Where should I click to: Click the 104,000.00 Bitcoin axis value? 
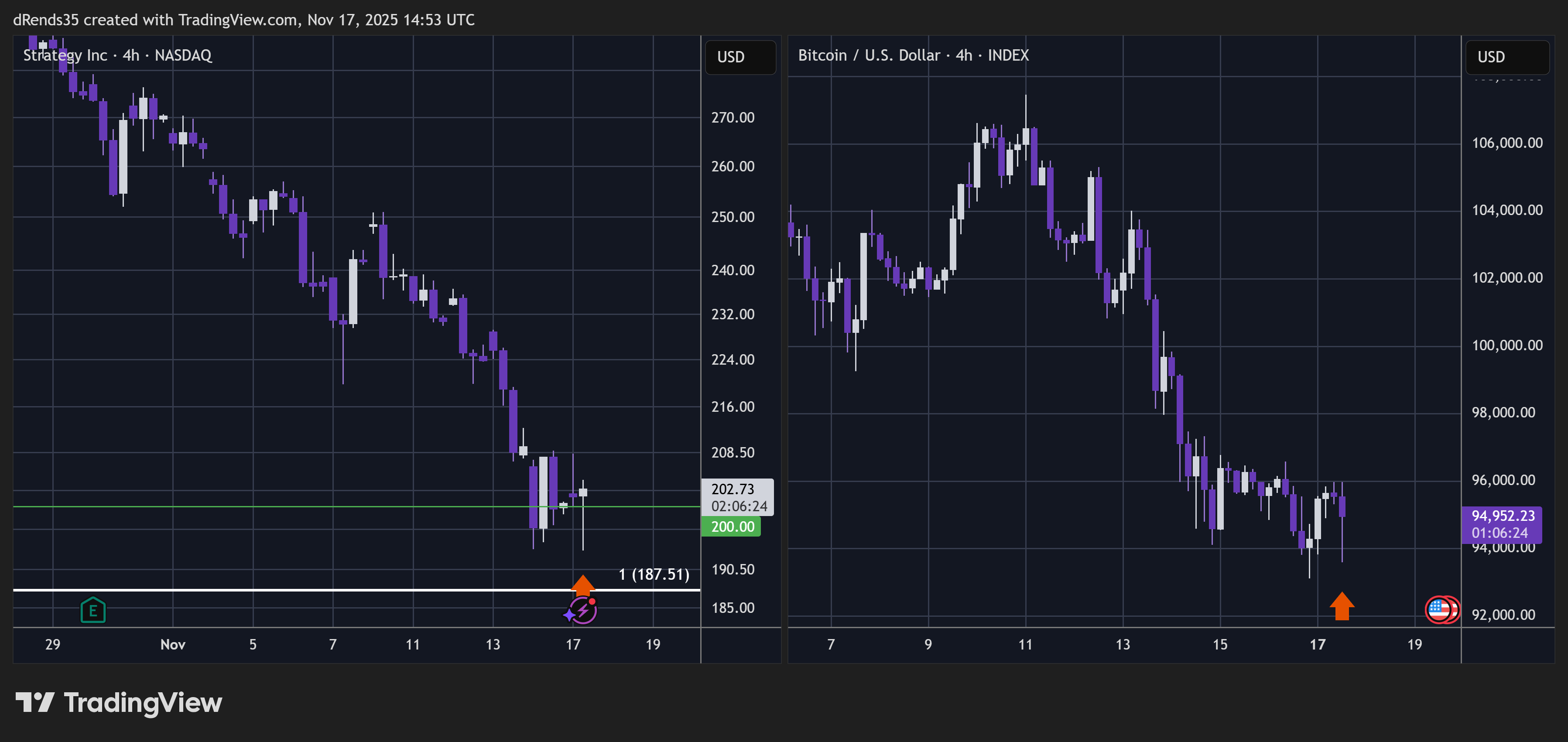coord(1507,210)
